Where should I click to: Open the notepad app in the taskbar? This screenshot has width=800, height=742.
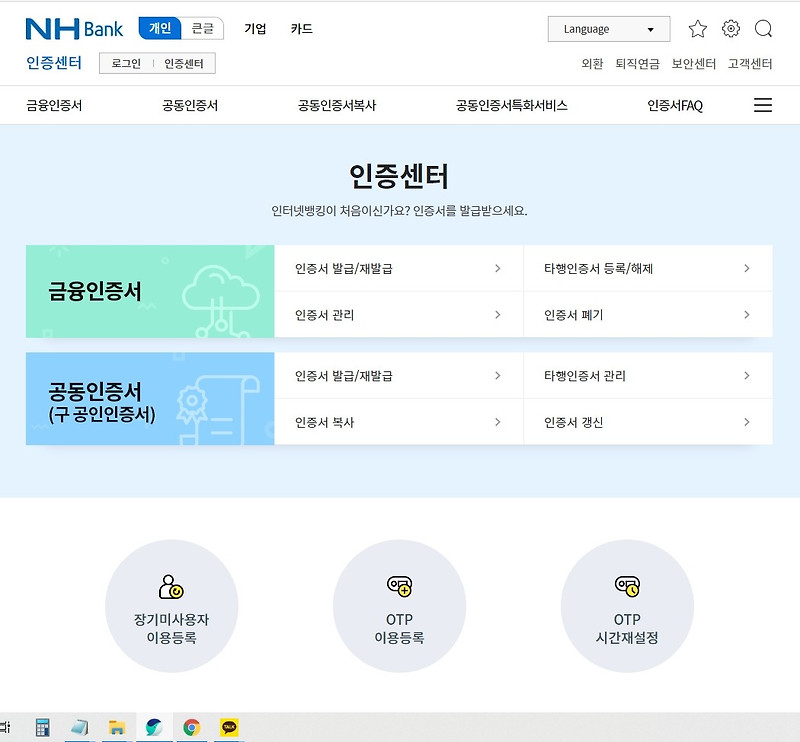pos(80,727)
